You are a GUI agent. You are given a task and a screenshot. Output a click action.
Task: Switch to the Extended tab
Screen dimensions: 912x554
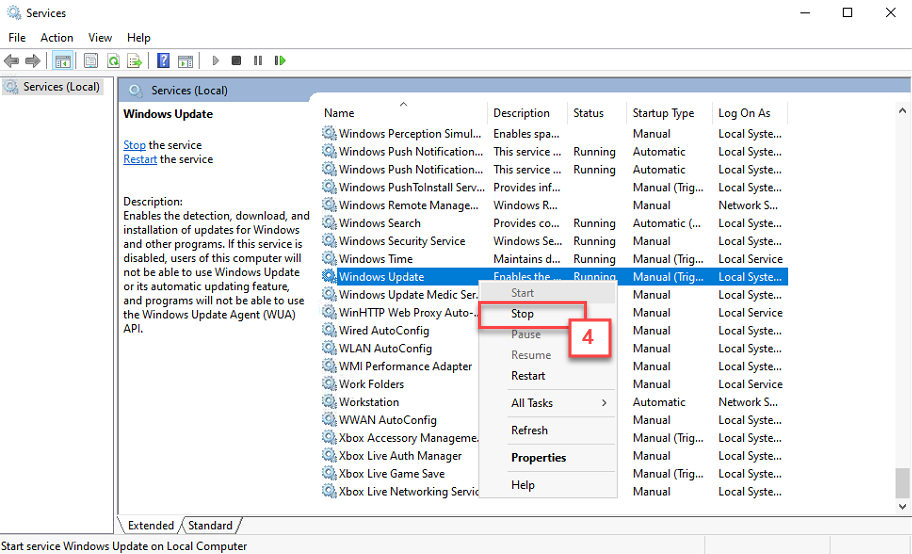coord(151,525)
